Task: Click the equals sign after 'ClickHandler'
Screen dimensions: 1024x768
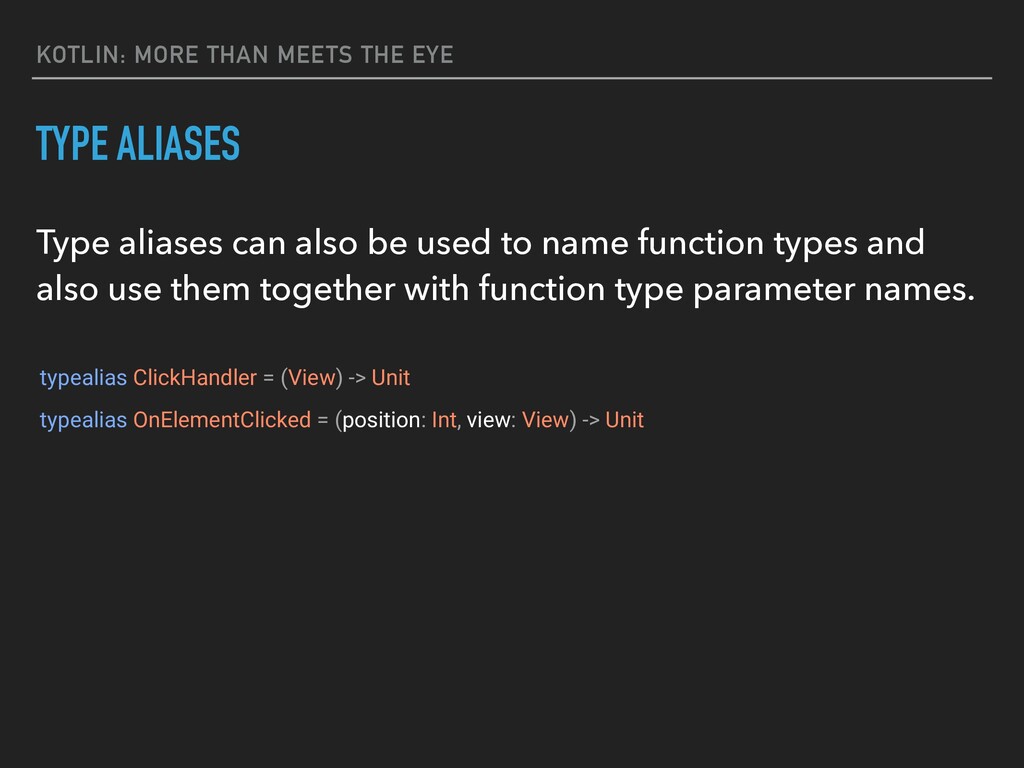Action: pos(268,378)
